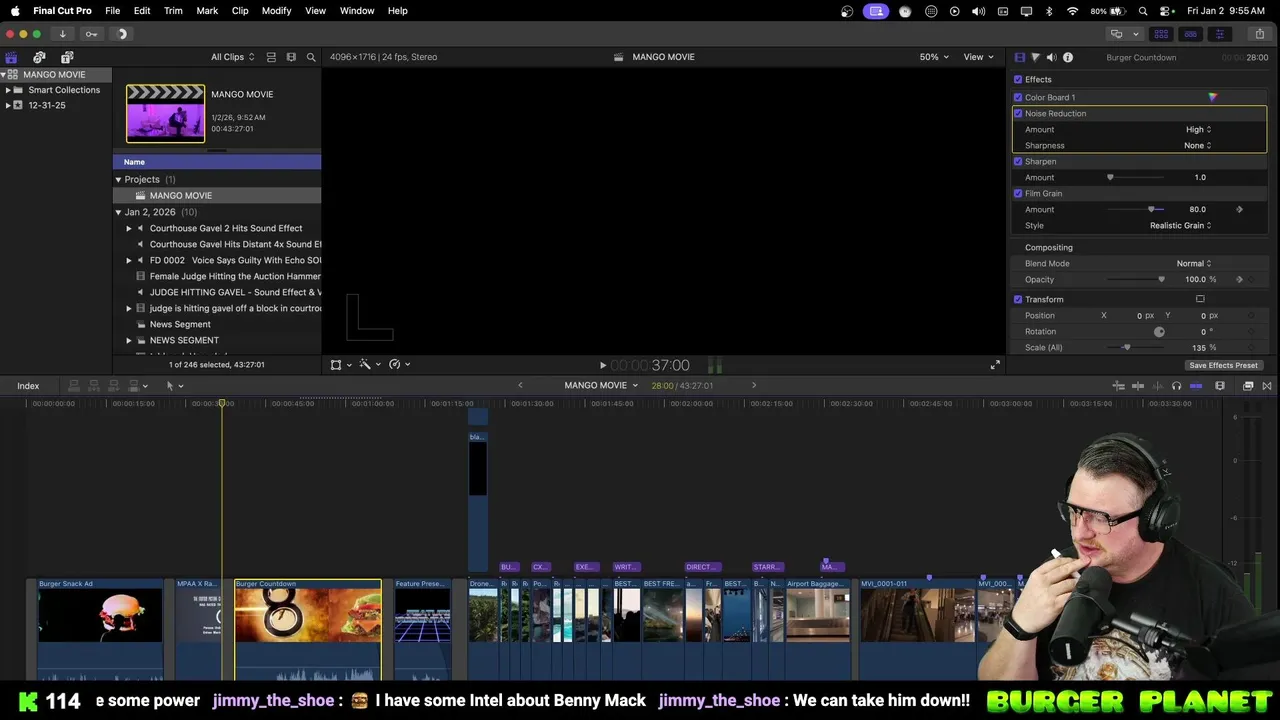The image size is (1280, 720).
Task: Open the Modify menu
Action: click(x=277, y=10)
